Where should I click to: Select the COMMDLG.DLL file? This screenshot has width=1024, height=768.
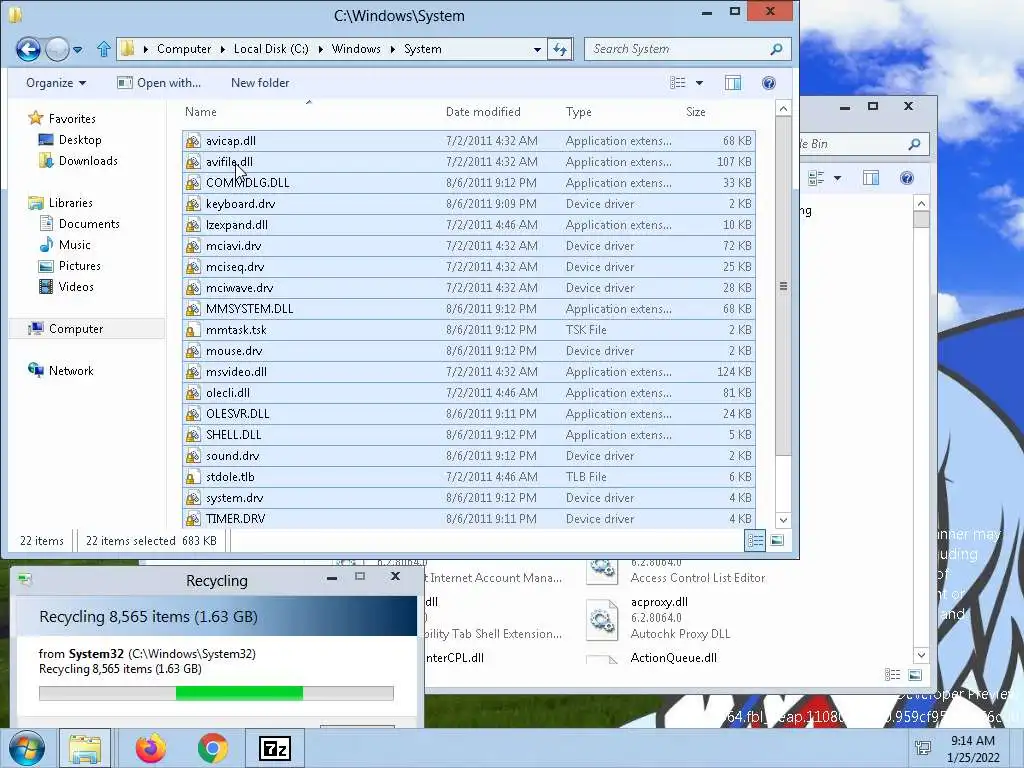tap(469, 183)
